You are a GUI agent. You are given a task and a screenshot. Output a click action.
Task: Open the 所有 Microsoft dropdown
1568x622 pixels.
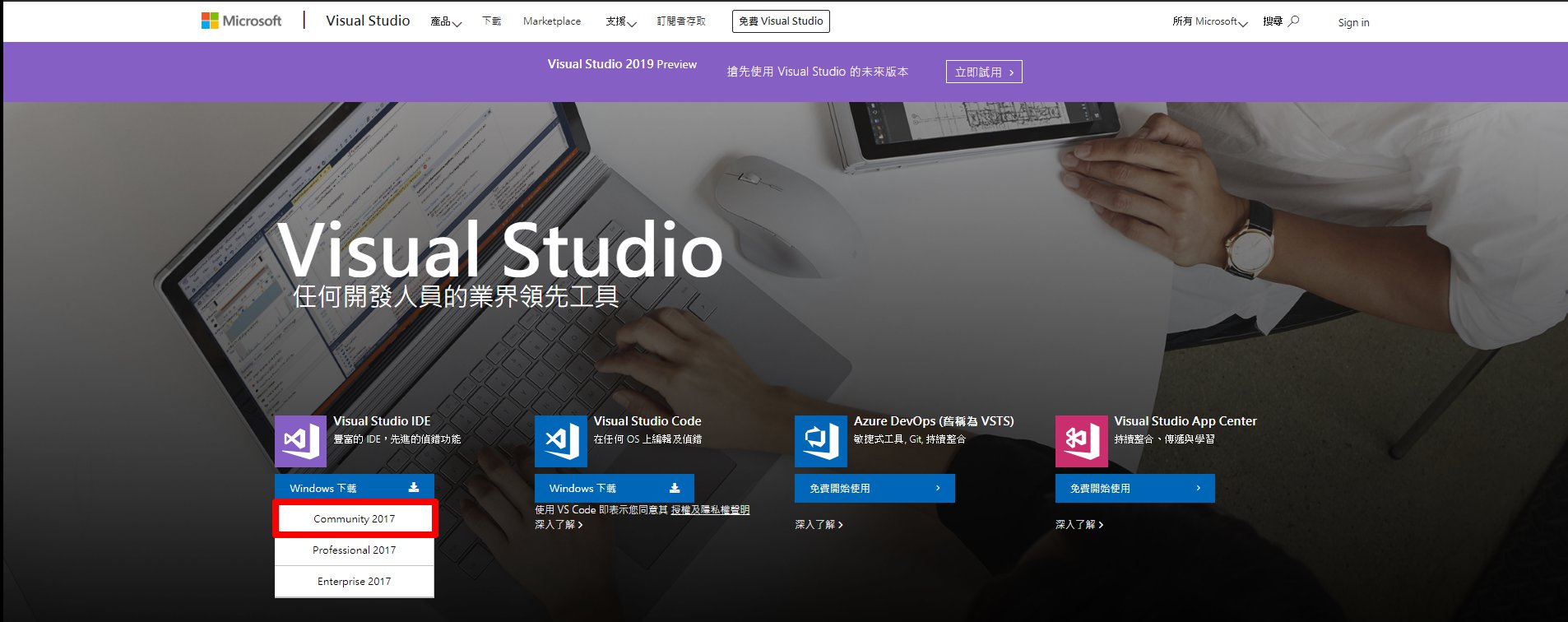1209,21
